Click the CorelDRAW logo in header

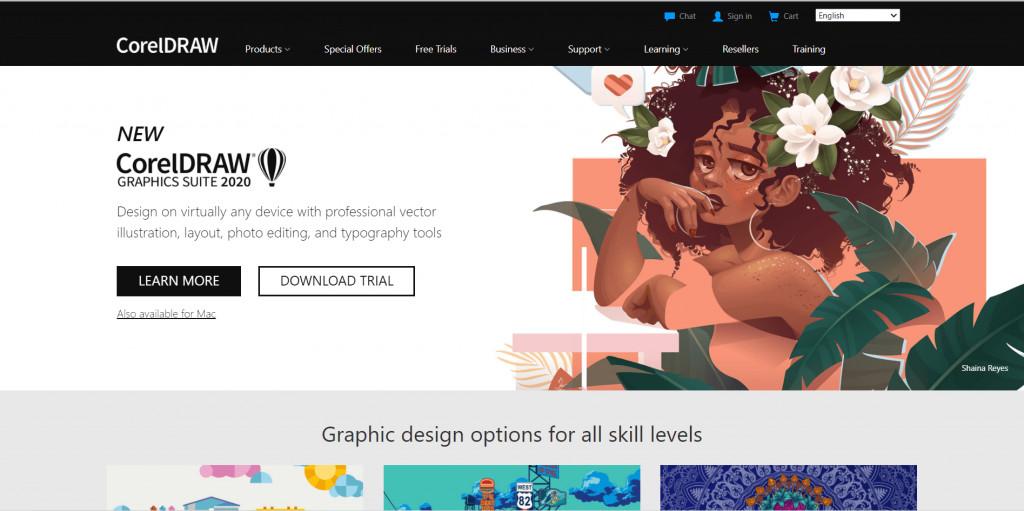click(167, 46)
